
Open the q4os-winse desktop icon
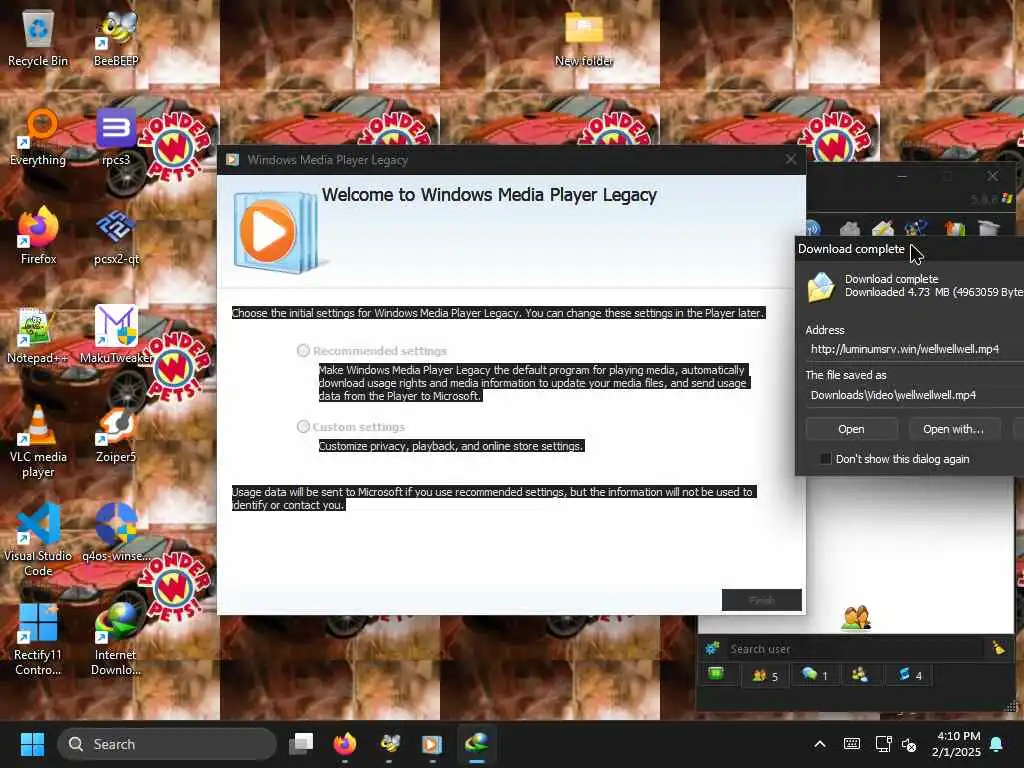(116, 533)
